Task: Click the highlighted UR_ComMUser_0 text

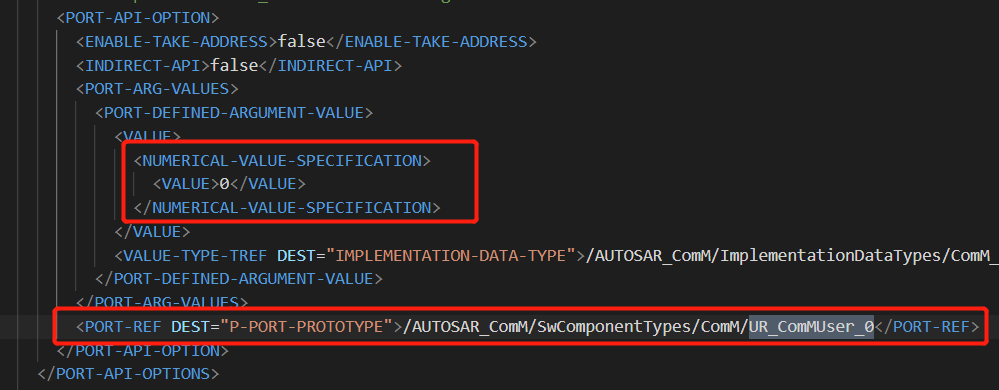Action: tap(811, 327)
